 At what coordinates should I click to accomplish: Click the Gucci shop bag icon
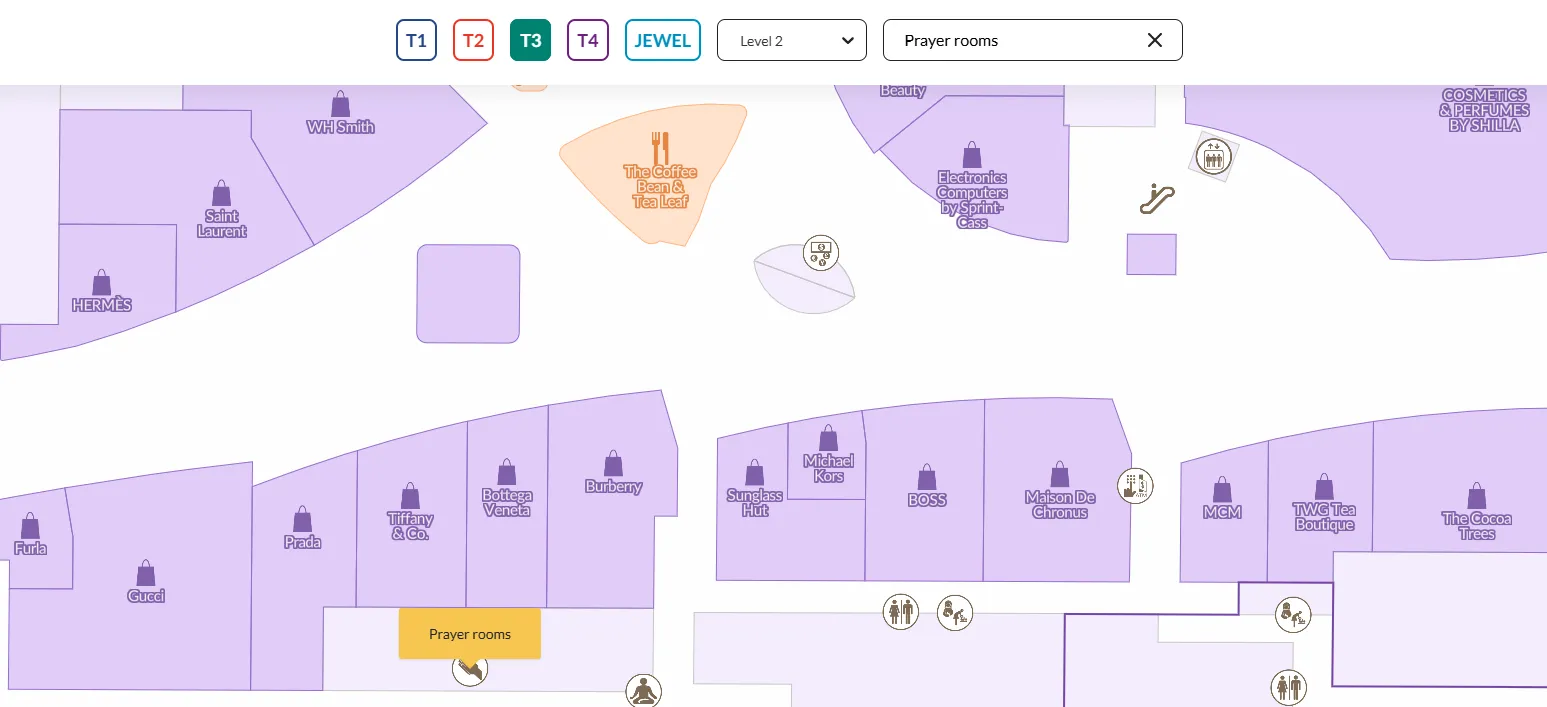pos(146,573)
